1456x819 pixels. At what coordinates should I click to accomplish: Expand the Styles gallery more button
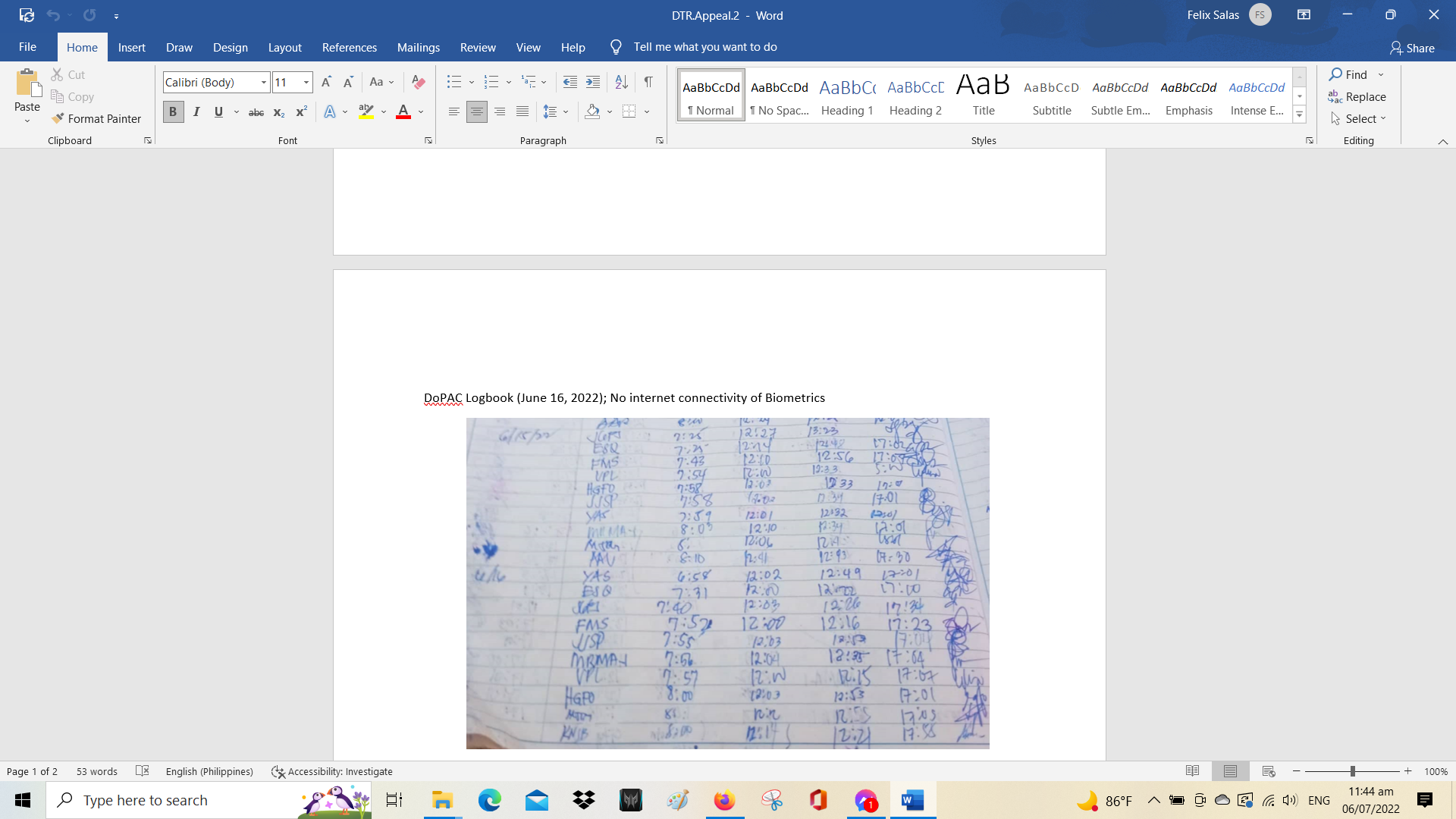[1299, 115]
